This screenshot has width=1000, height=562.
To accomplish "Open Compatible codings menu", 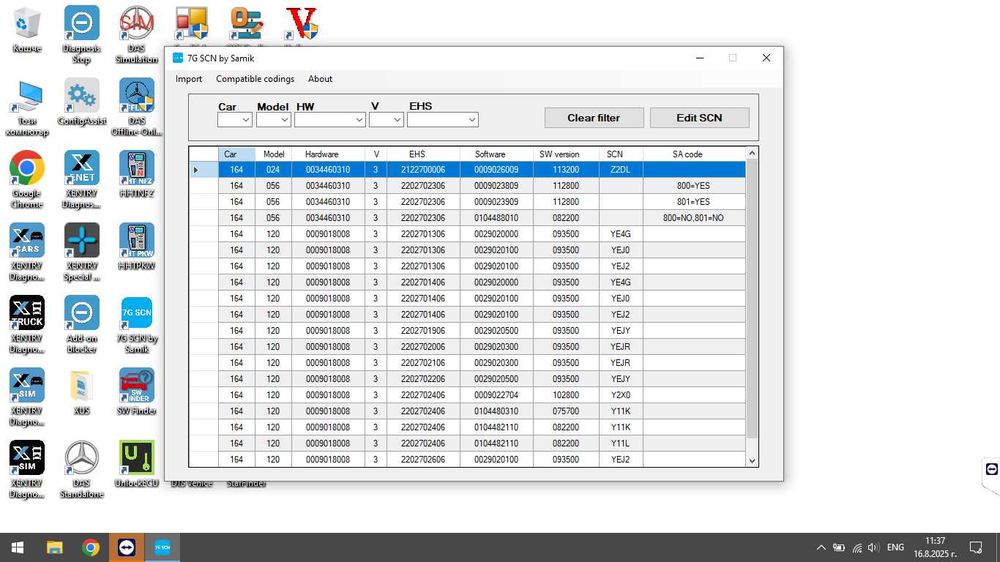I will 255,78.
